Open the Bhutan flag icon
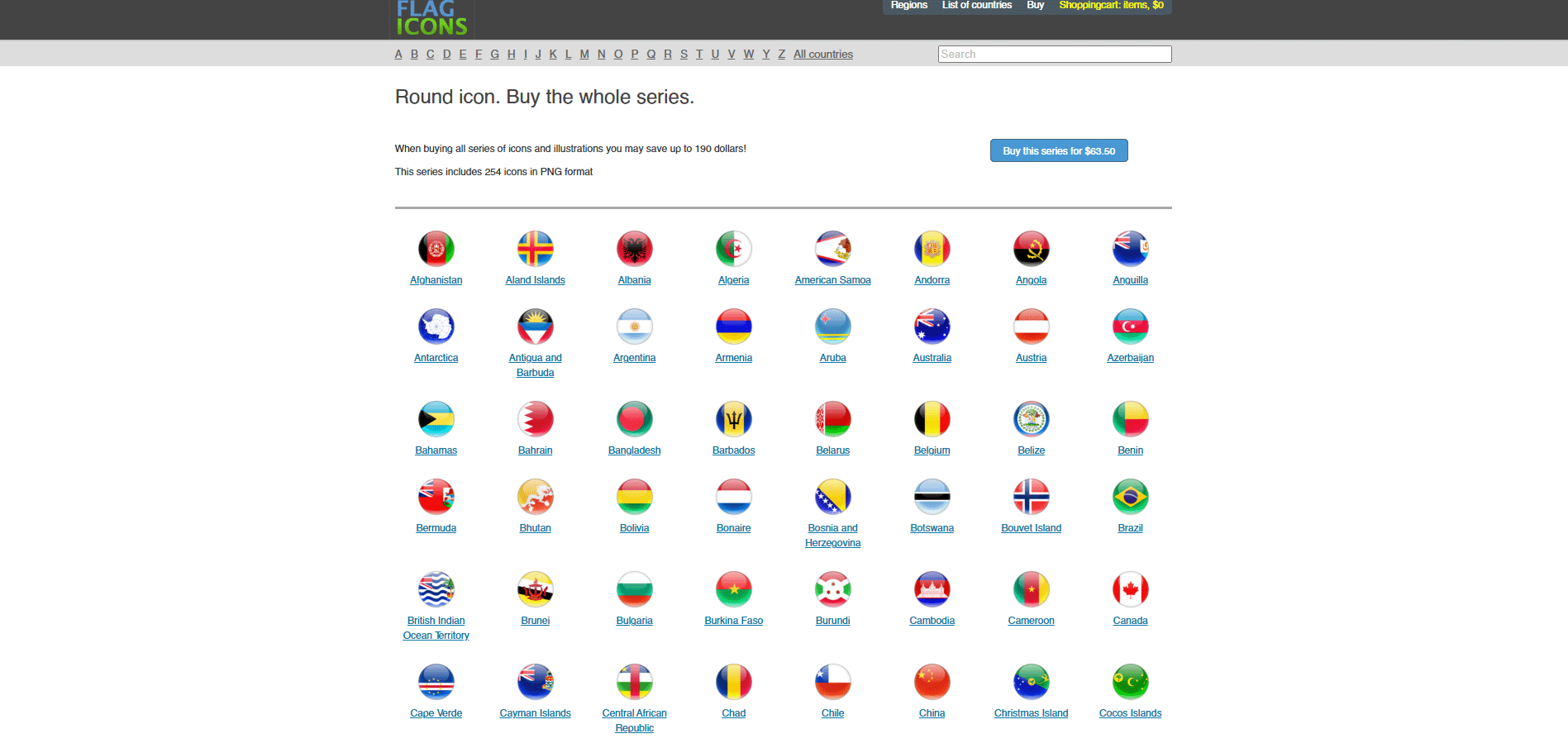Image resolution: width=1568 pixels, height=748 pixels. [x=536, y=497]
